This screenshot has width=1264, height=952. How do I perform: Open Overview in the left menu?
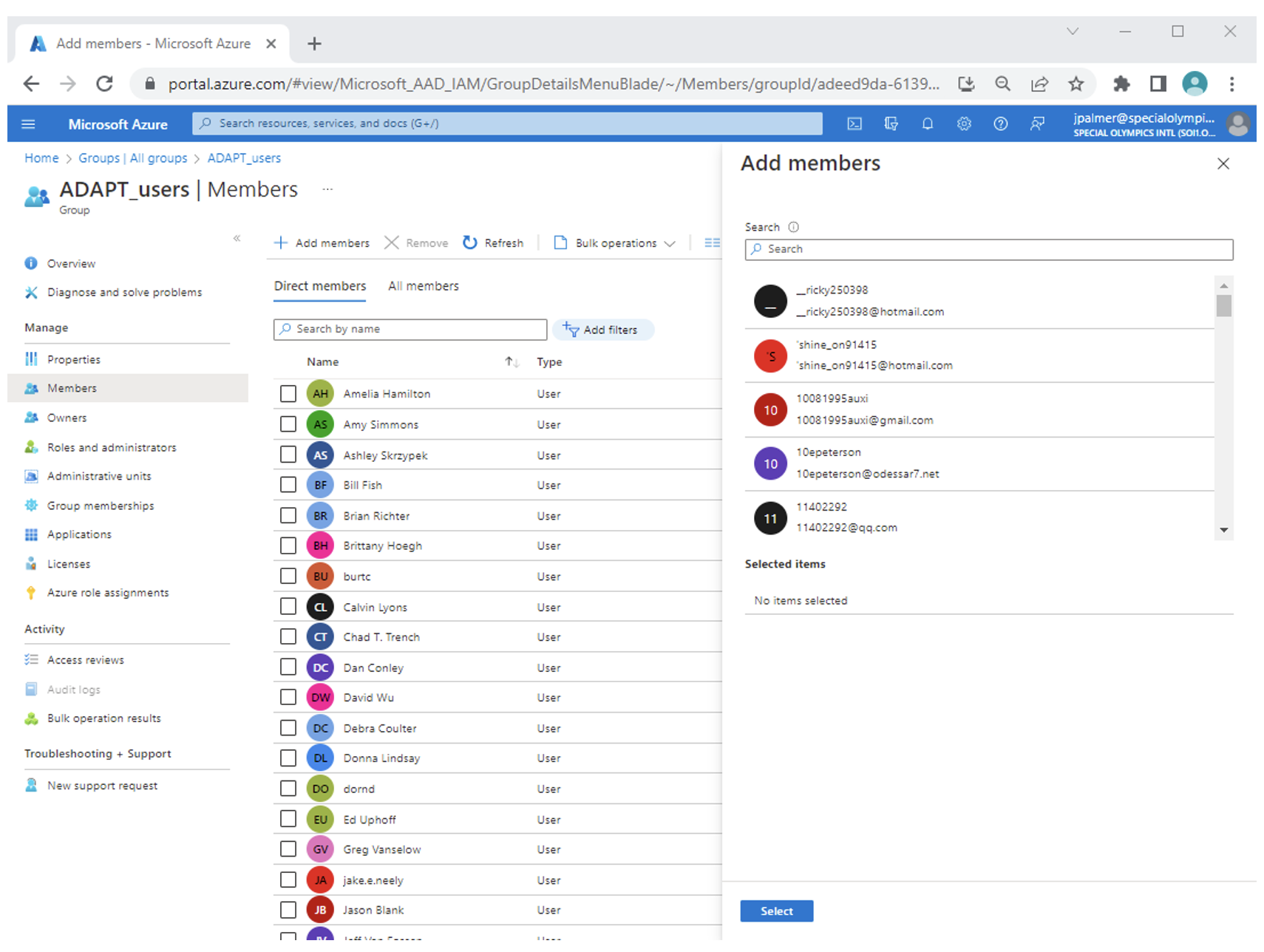pyautogui.click(x=71, y=264)
